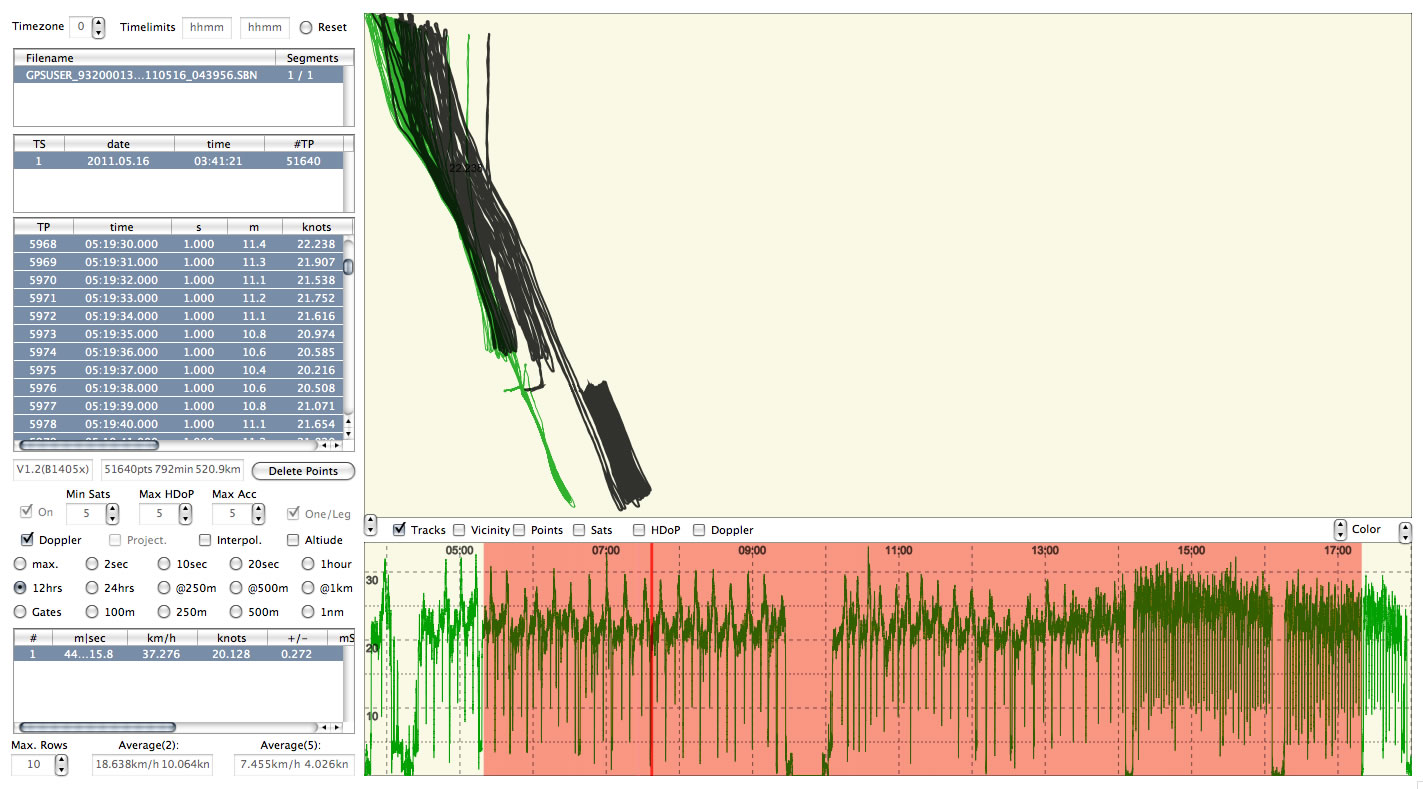Select the Gates radio button
The height and width of the screenshot is (789, 1423).
(x=21, y=612)
